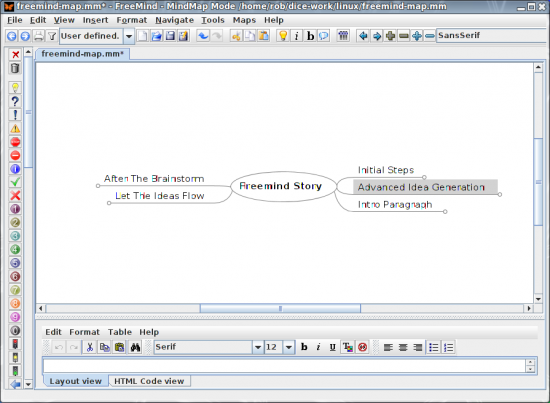Open the SansSerif font combo box
The image size is (550, 403).
point(492,36)
